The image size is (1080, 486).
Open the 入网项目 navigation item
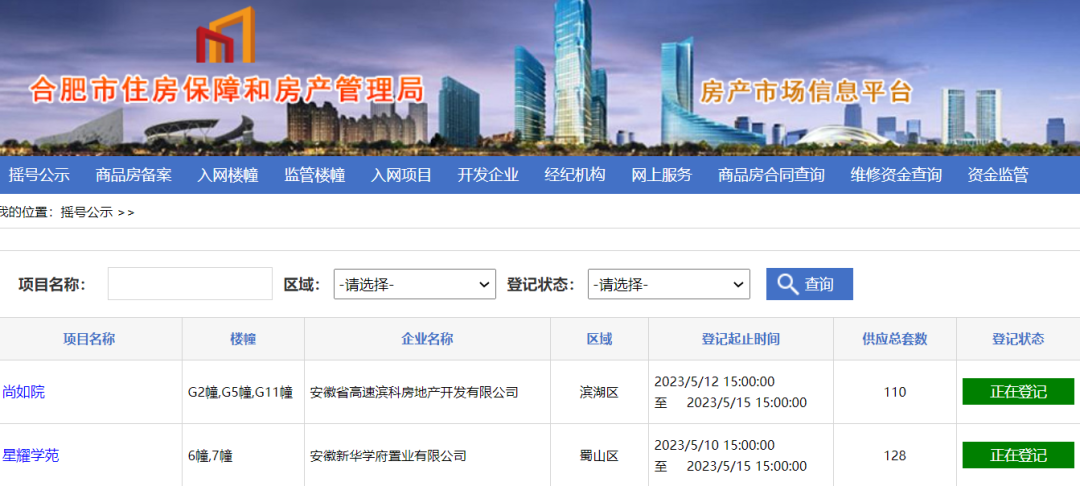pyautogui.click(x=401, y=175)
